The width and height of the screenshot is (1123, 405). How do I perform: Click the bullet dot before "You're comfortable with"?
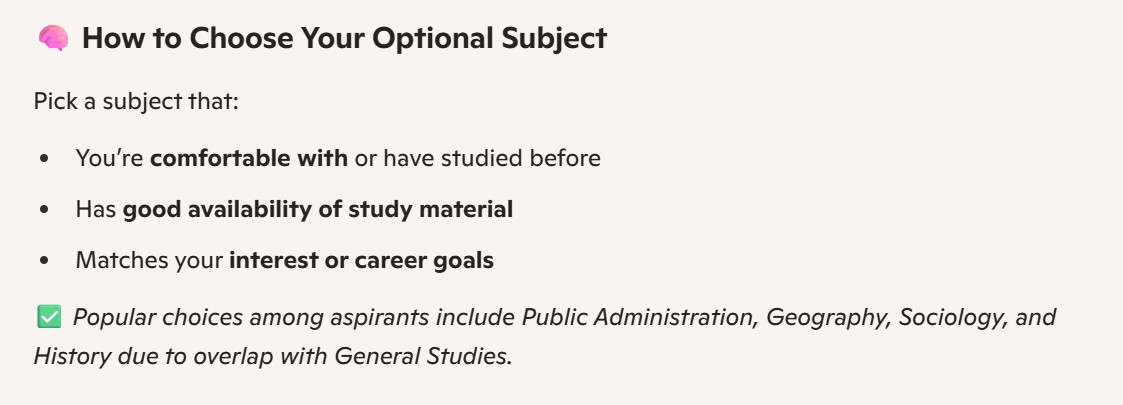point(43,158)
